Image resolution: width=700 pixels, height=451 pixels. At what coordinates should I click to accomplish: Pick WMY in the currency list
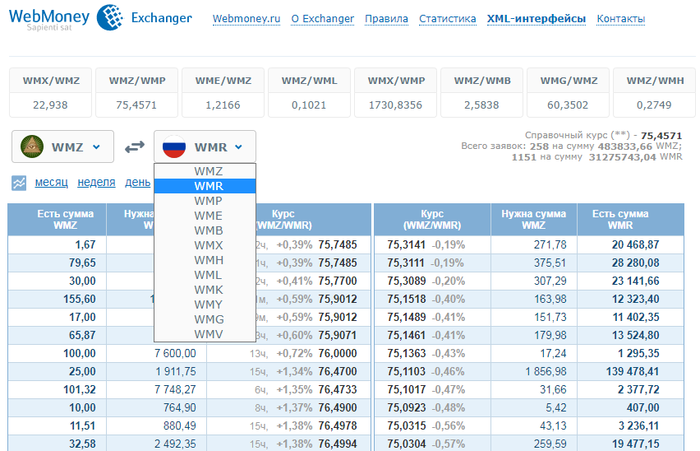tap(205, 305)
